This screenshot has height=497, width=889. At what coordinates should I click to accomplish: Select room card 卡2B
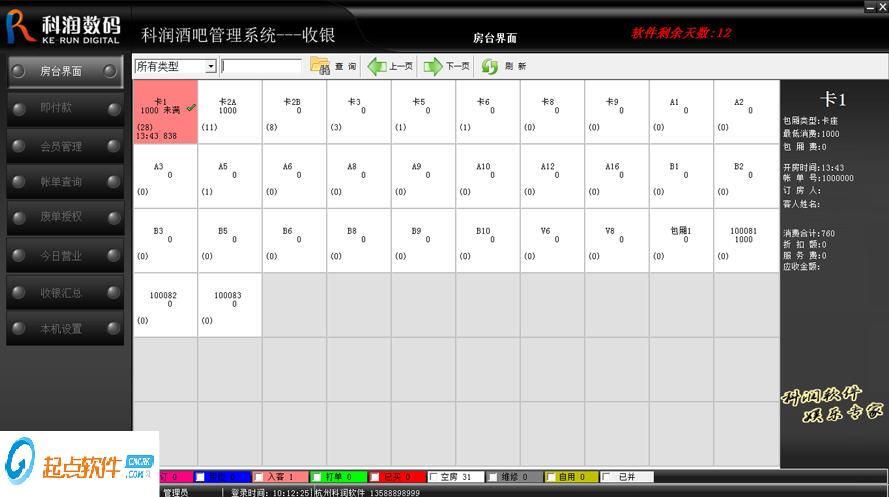pos(294,112)
